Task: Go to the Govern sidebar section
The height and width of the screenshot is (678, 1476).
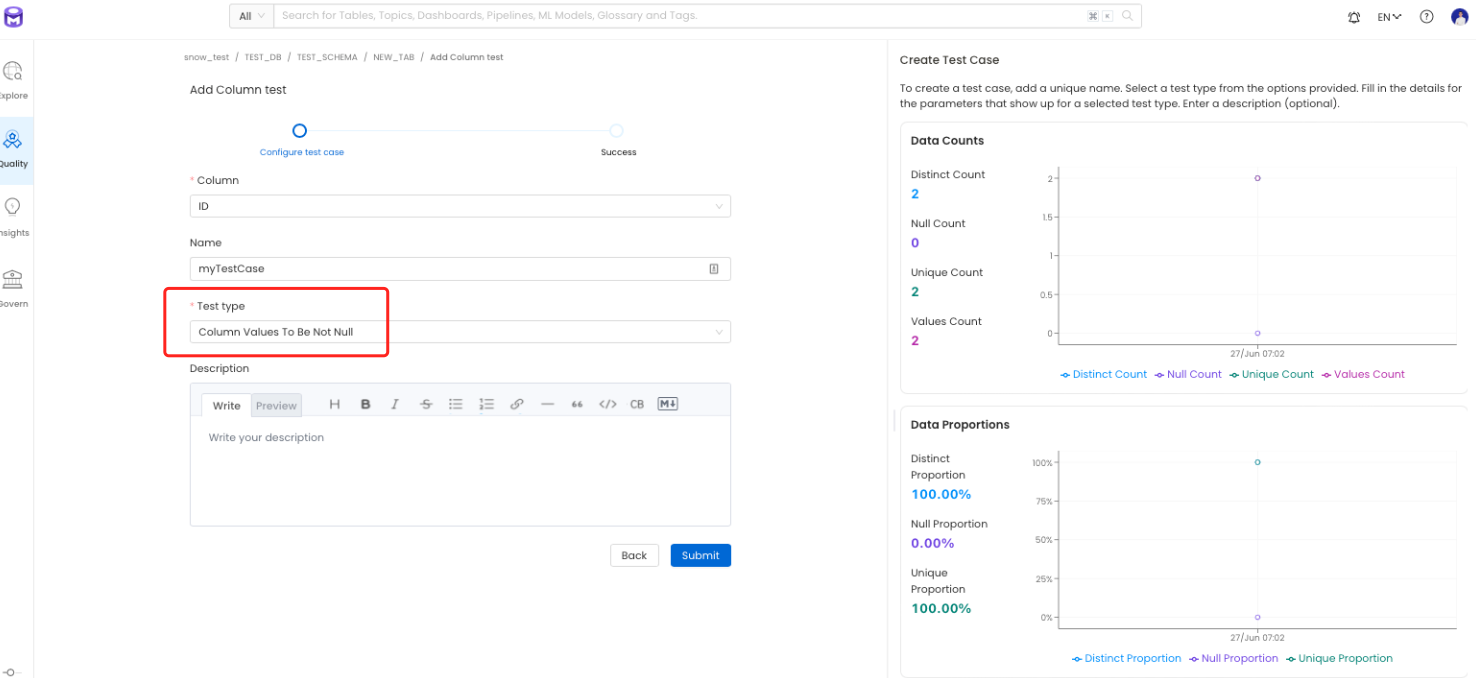Action: coord(13,287)
